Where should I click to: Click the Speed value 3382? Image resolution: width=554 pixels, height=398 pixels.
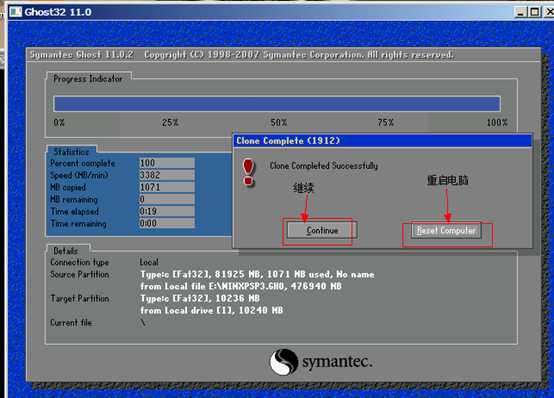click(166, 175)
